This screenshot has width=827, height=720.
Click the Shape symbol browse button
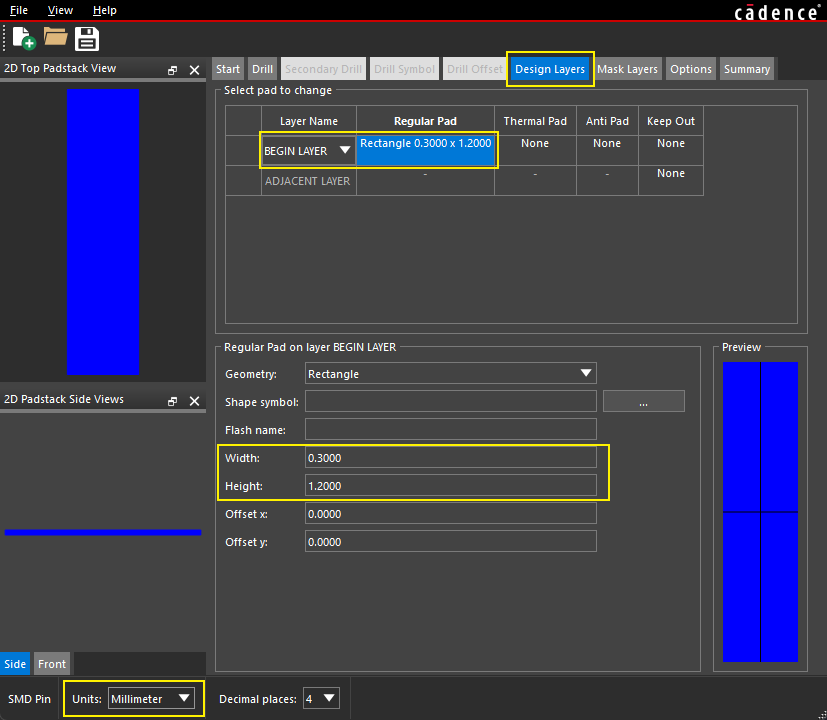(x=643, y=402)
